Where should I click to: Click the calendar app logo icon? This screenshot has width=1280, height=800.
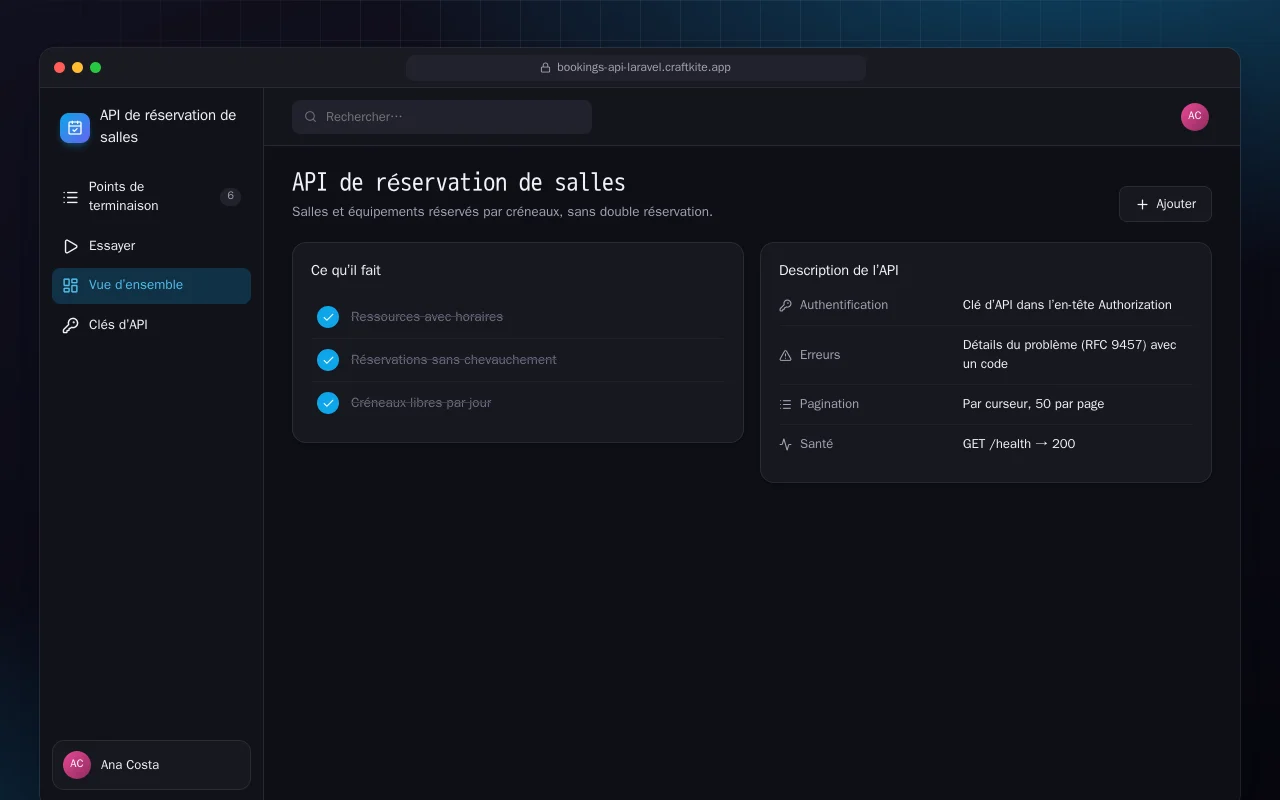point(75,127)
